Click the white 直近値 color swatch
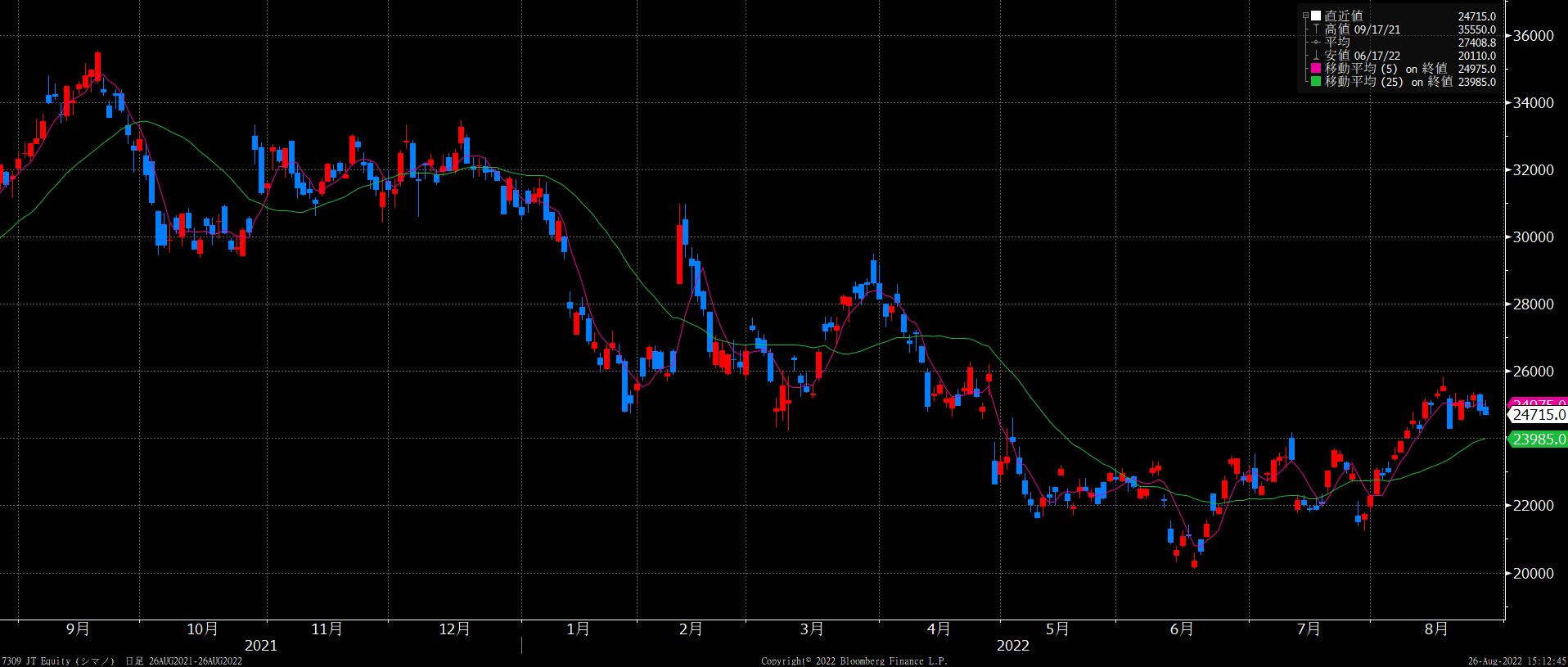Image resolution: width=1568 pixels, height=667 pixels. pyautogui.click(x=1316, y=16)
